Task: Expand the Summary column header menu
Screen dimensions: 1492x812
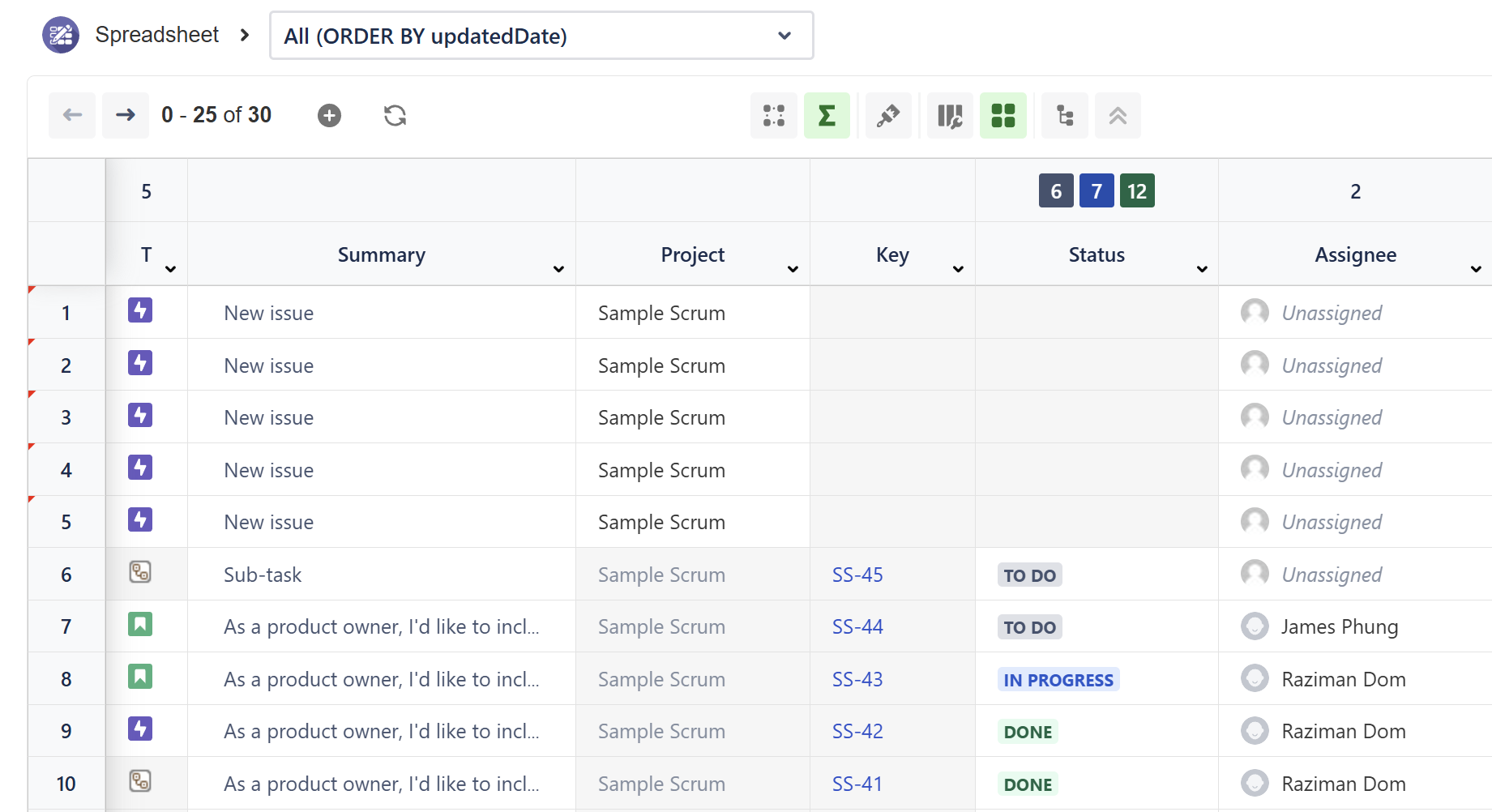Action: click(558, 269)
